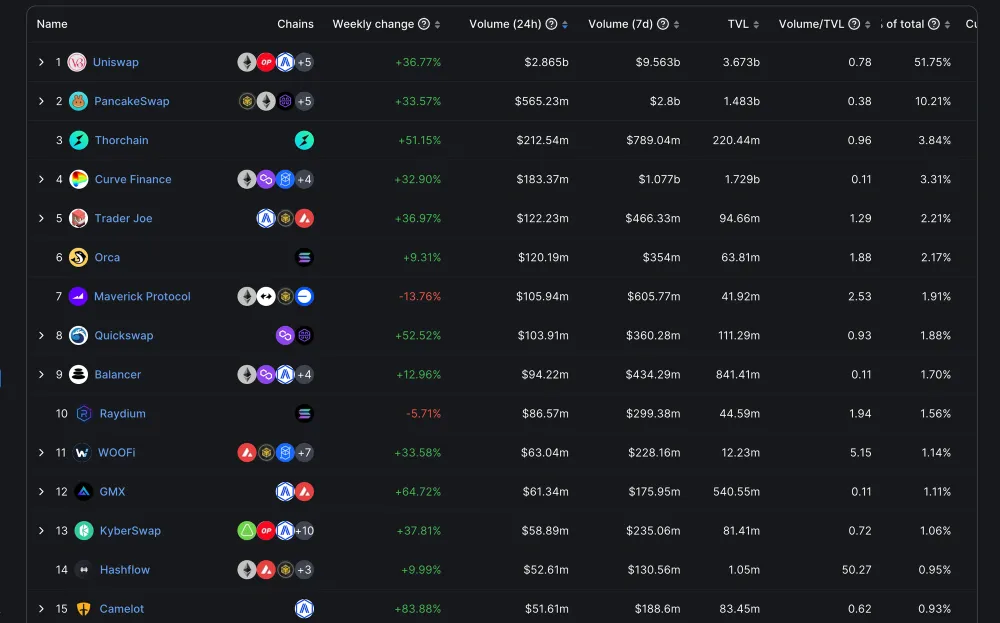Open the Maverick Protocol link
This screenshot has width=1000, height=623.
142,297
